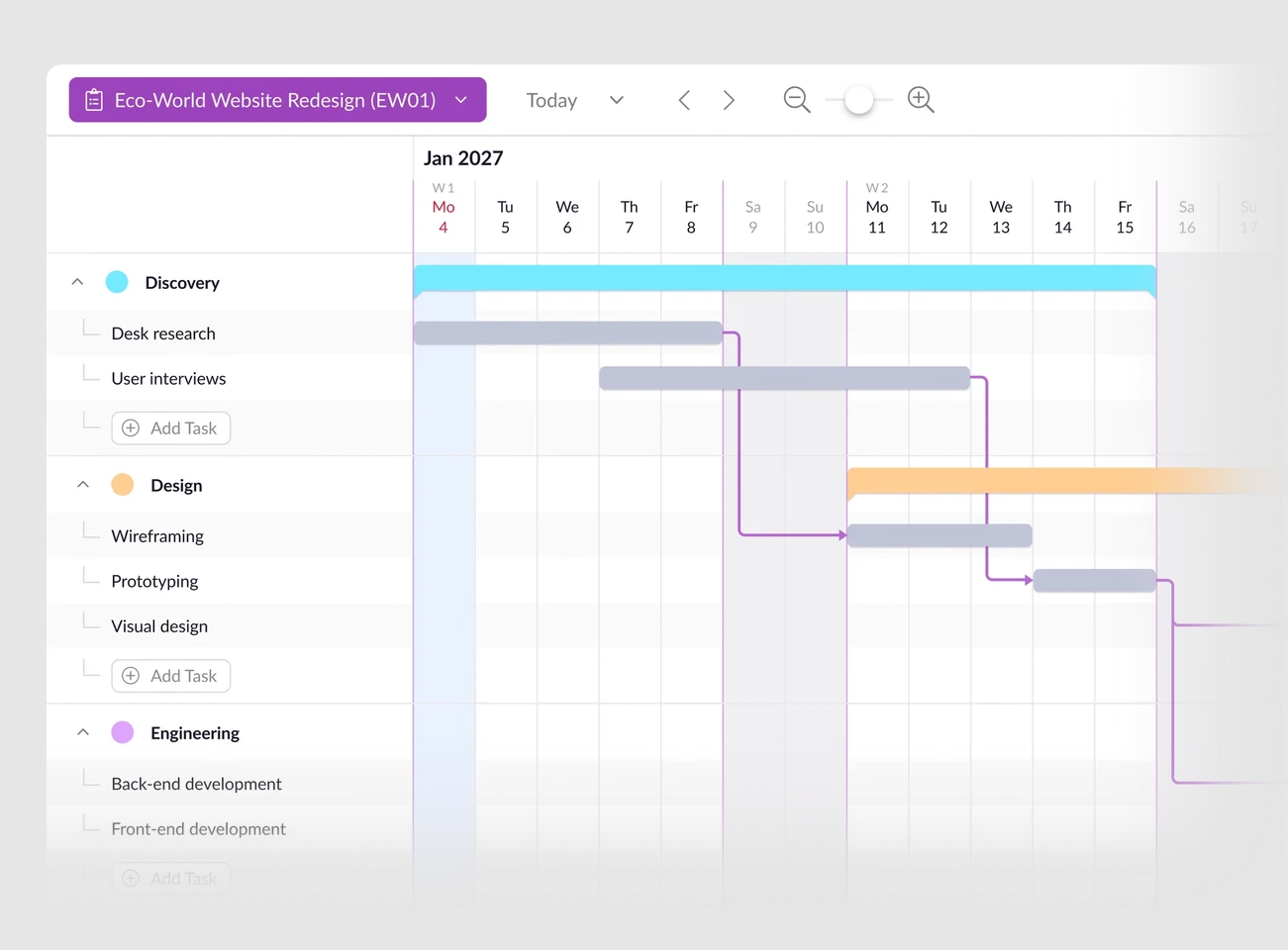Select the Front-end development task row

click(x=230, y=828)
